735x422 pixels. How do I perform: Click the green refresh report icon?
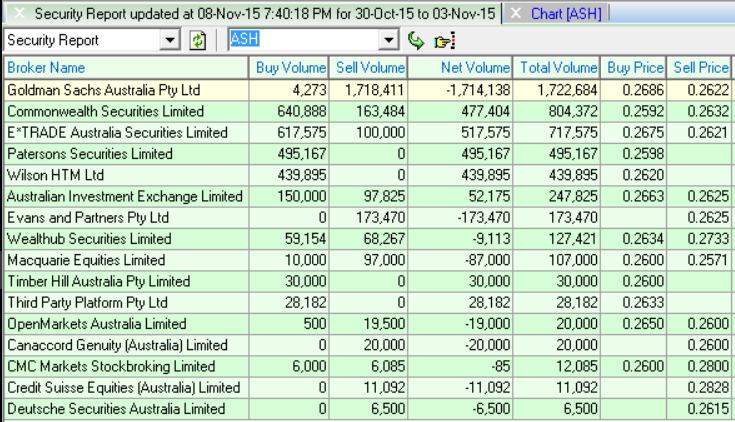[x=198, y=40]
